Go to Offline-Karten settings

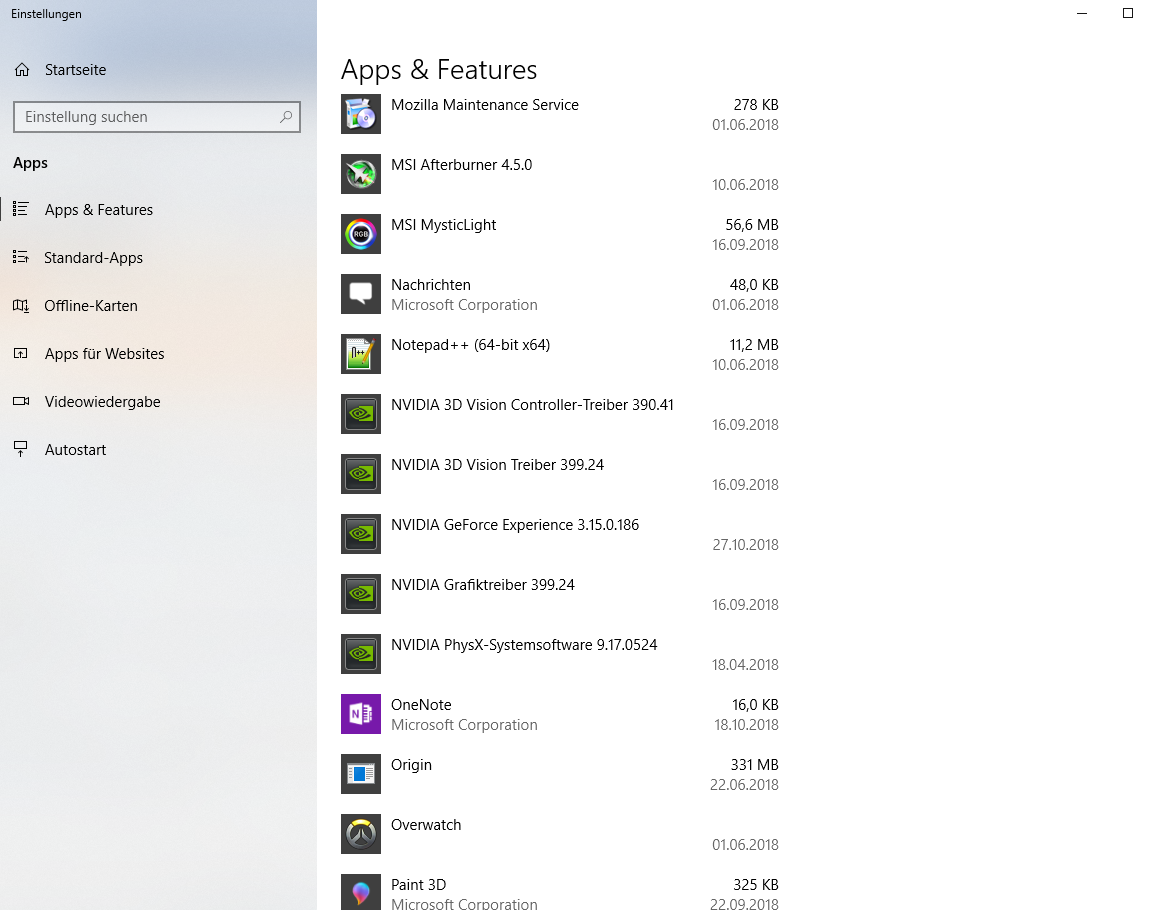91,306
